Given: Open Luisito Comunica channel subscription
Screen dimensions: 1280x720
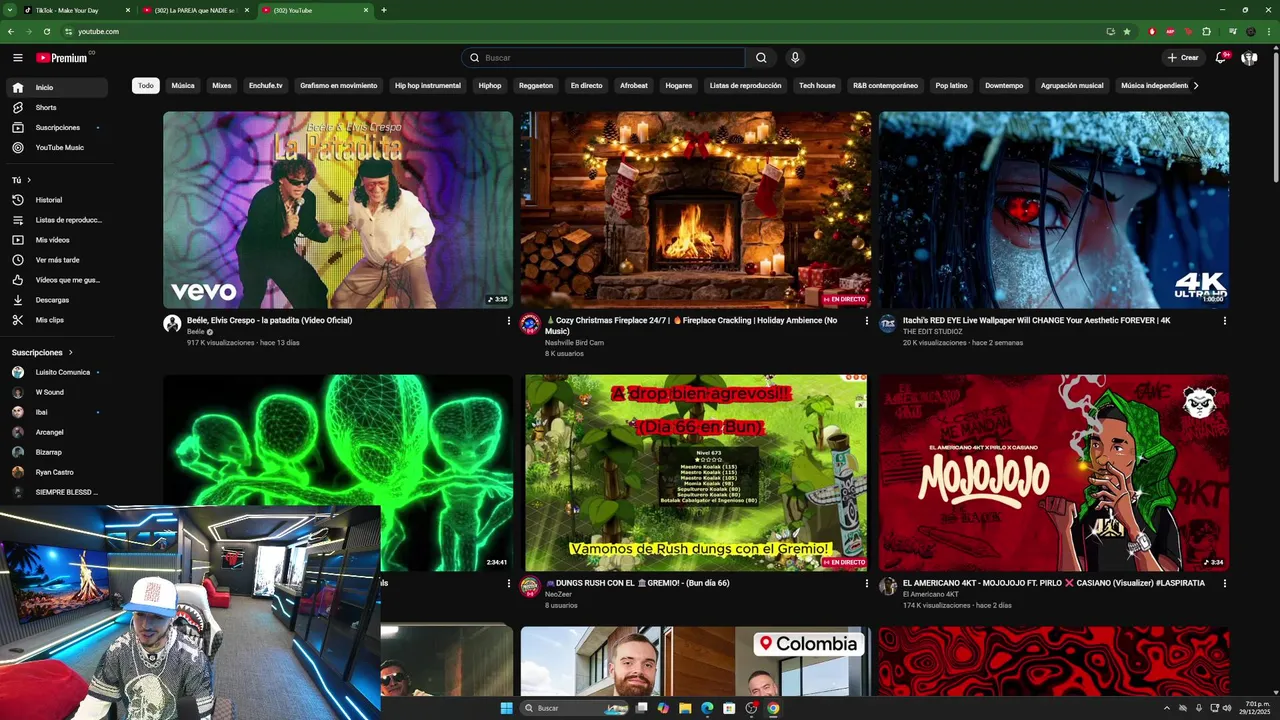Looking at the screenshot, I should point(55,372).
